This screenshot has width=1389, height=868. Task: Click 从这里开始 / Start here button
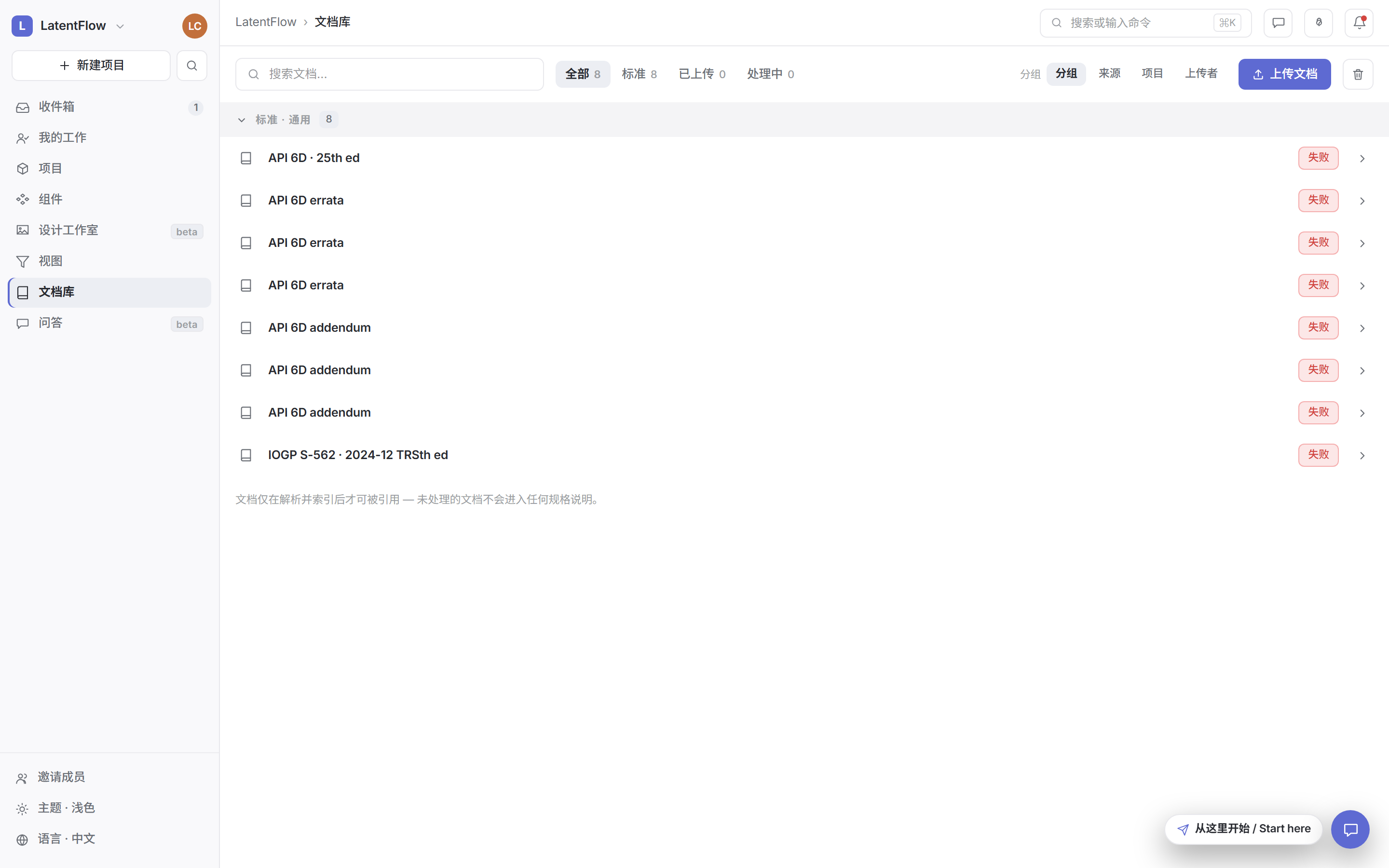click(x=1243, y=829)
